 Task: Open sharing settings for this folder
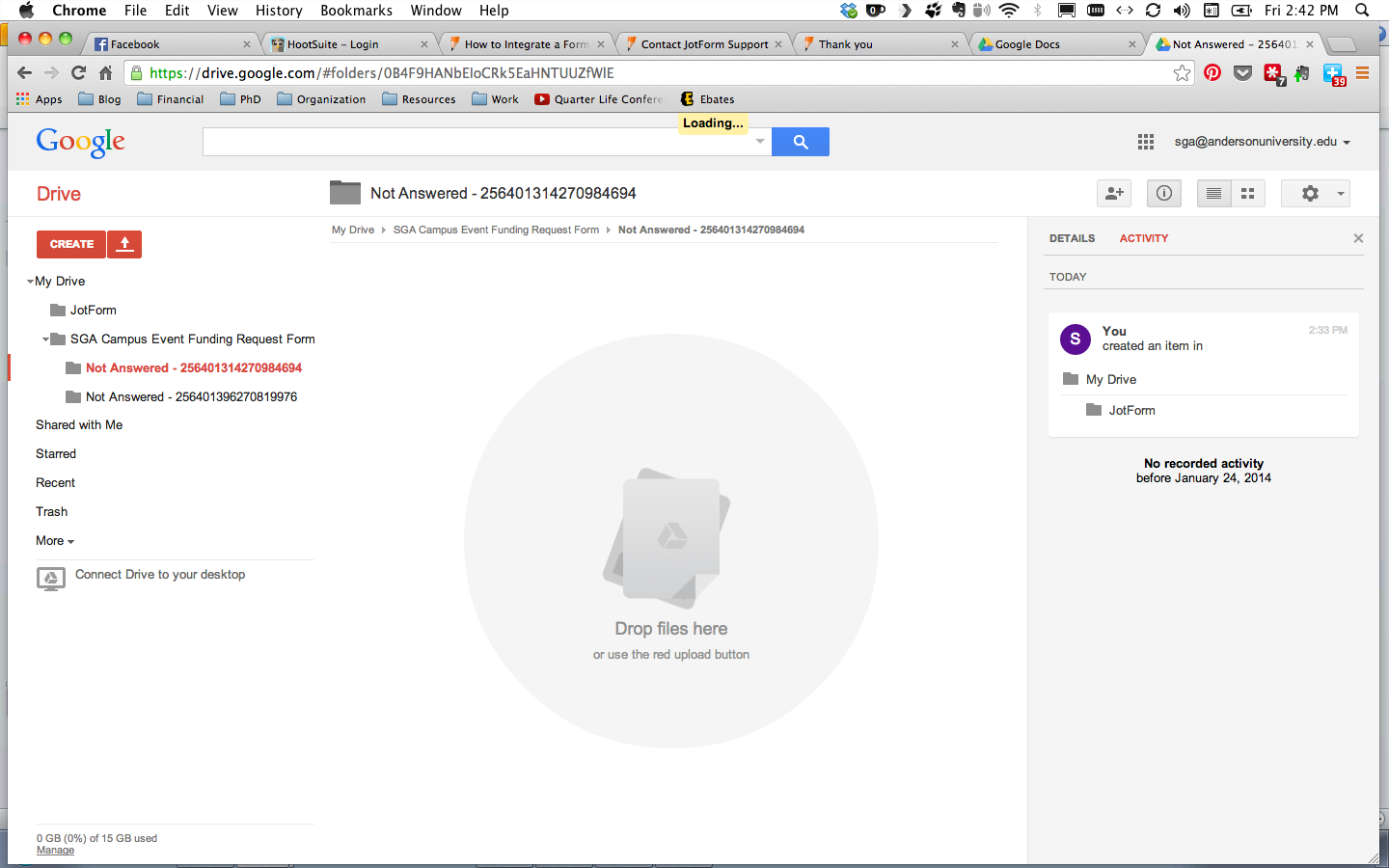[1113, 193]
